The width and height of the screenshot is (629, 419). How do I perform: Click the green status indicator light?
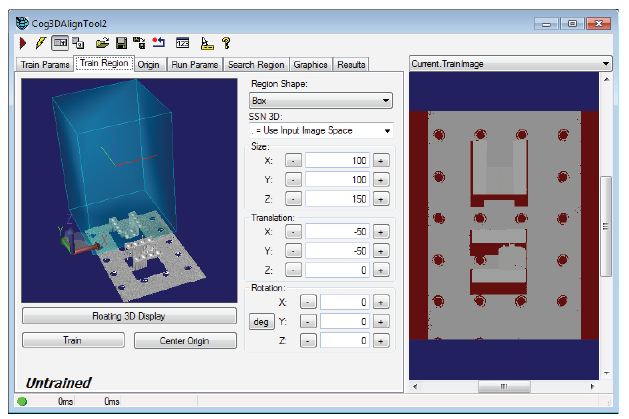click(22, 401)
